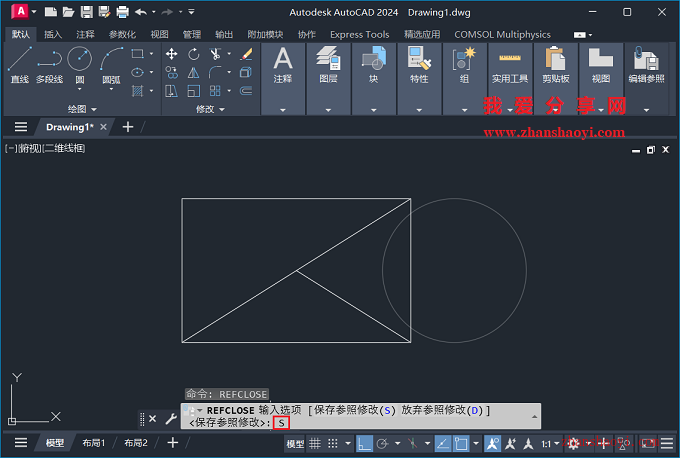Click the 保存参照修改(S) command option

pyautogui.click(x=355, y=410)
